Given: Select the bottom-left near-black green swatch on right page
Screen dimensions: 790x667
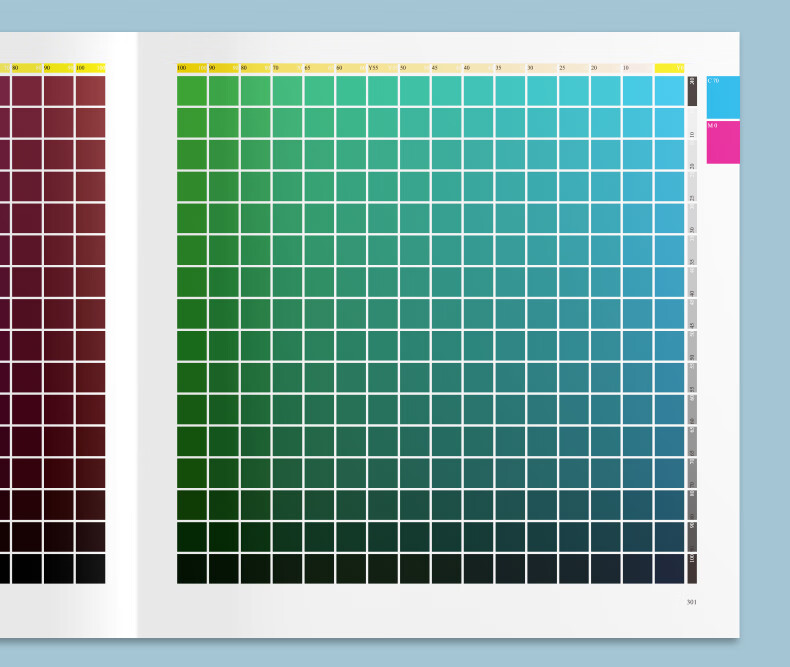Looking at the screenshot, I should click(192, 568).
